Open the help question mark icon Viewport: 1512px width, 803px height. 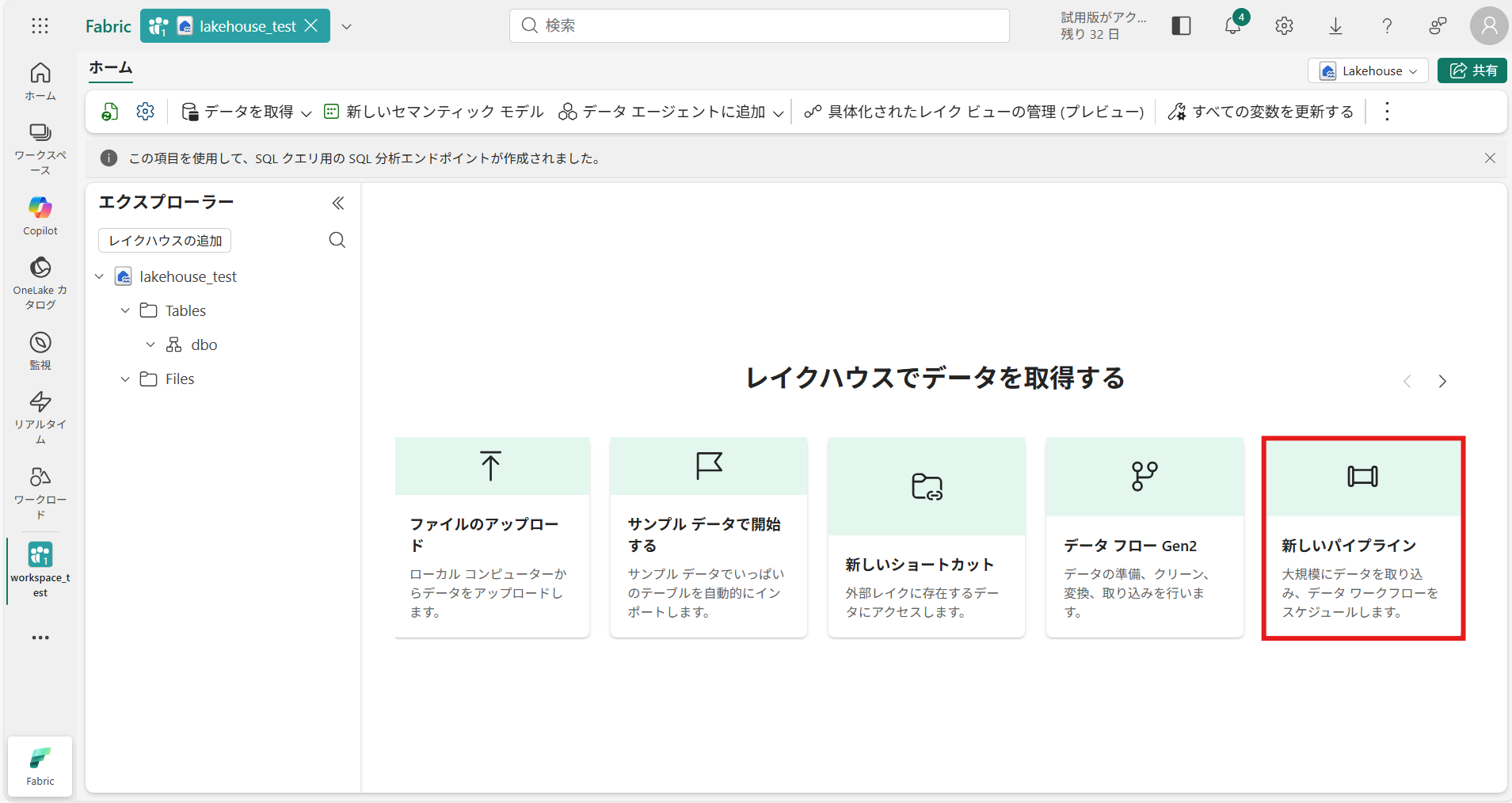coord(1387,26)
